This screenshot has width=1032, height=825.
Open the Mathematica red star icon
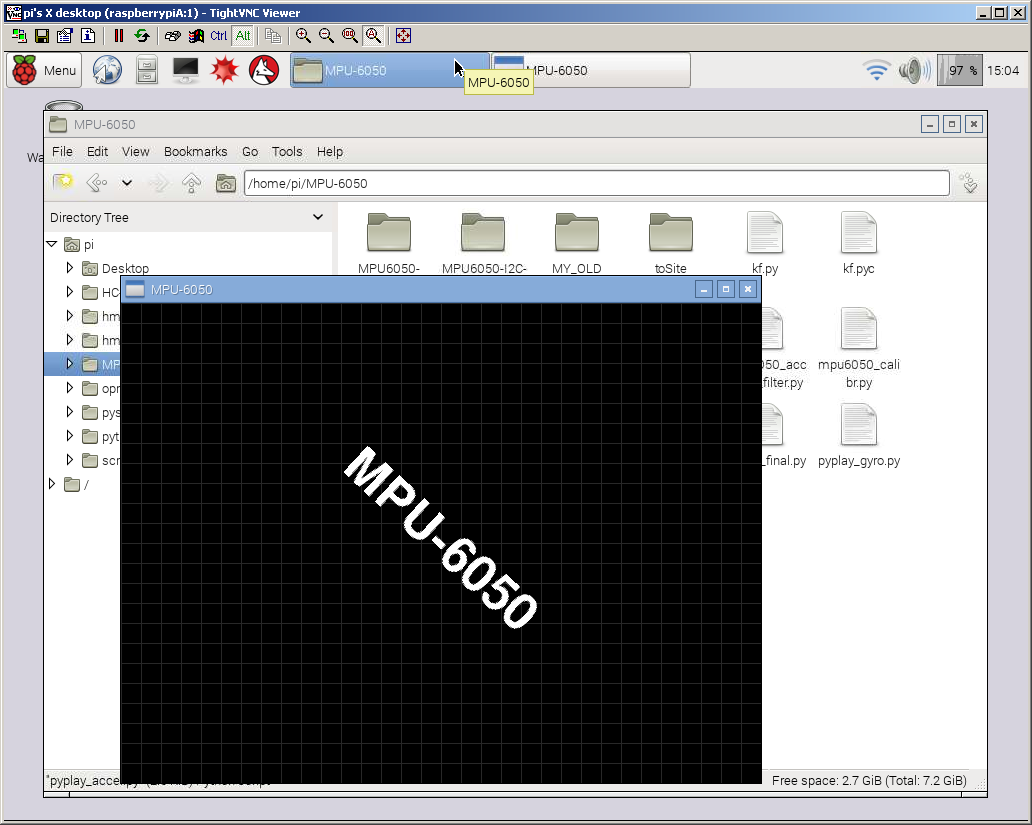(x=224, y=70)
